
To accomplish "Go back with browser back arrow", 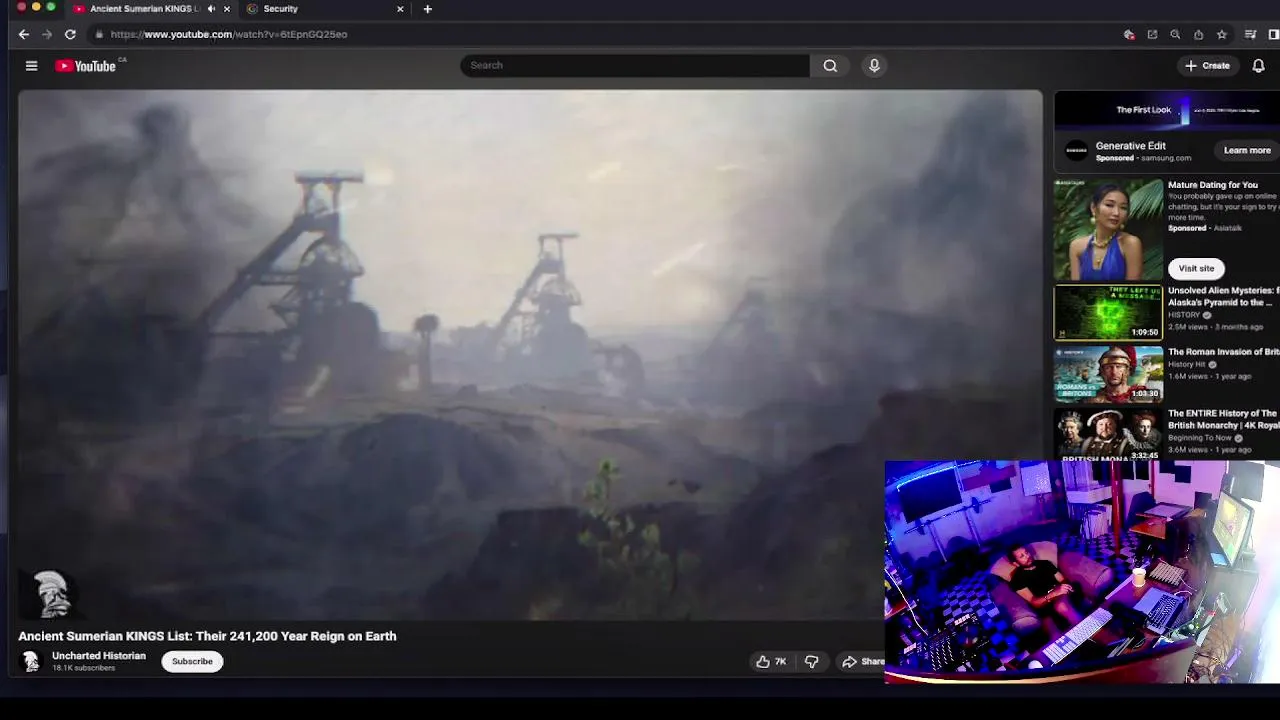I will [24, 34].
